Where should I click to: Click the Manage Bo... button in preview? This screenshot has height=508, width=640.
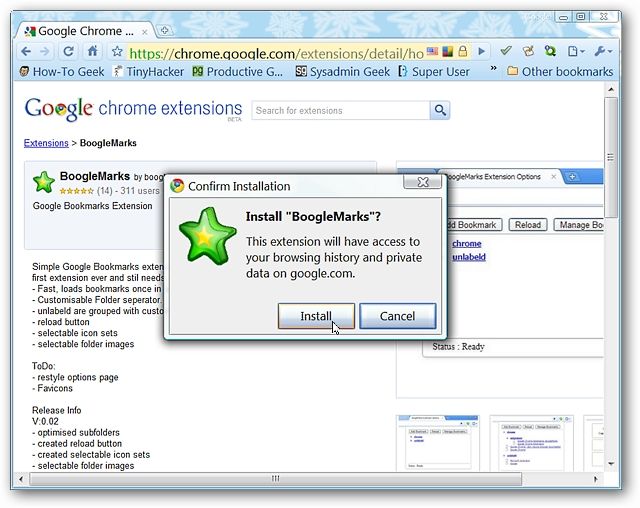578,225
